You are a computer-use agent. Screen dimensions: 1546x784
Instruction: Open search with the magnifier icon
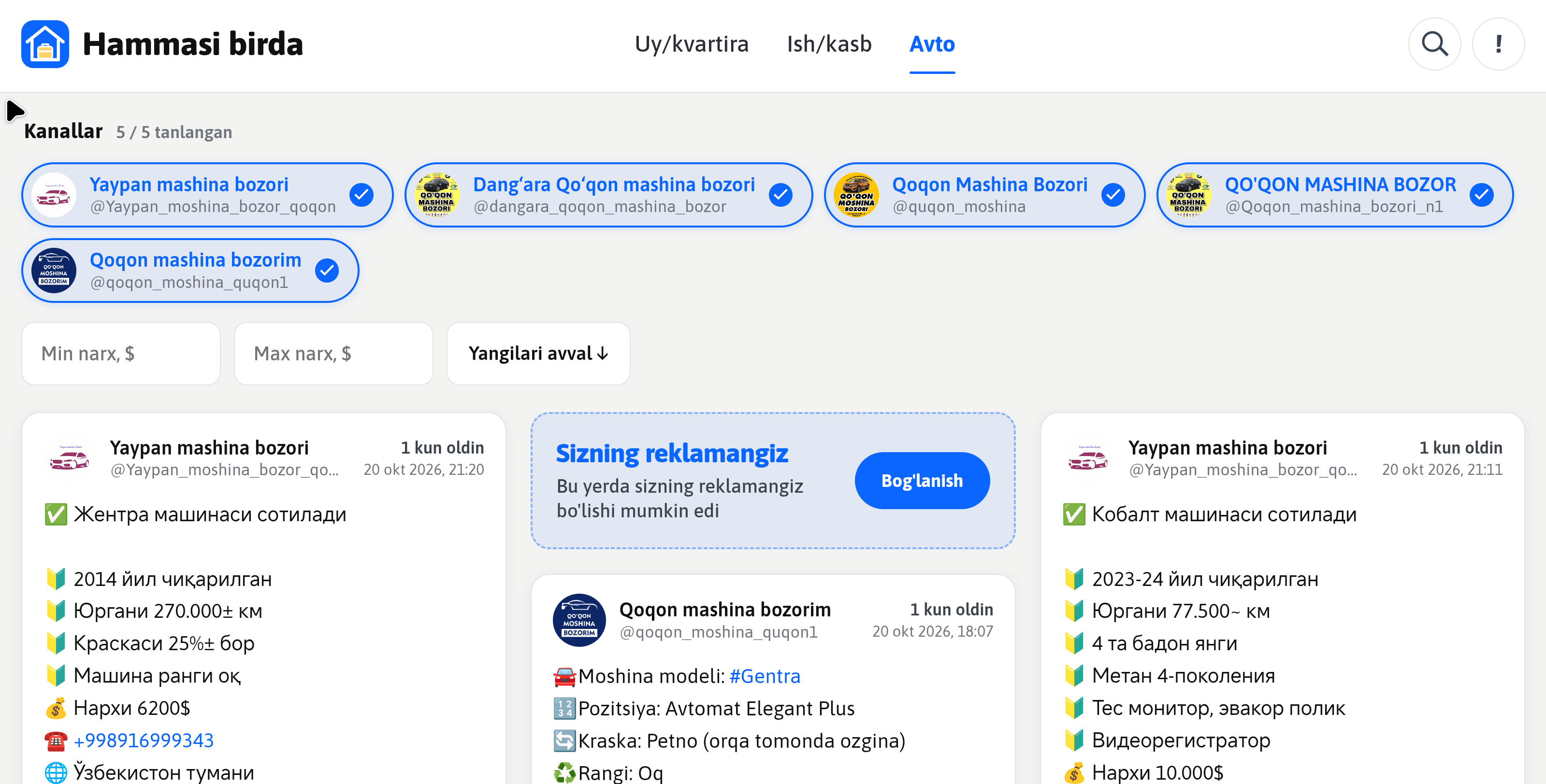(x=1434, y=44)
